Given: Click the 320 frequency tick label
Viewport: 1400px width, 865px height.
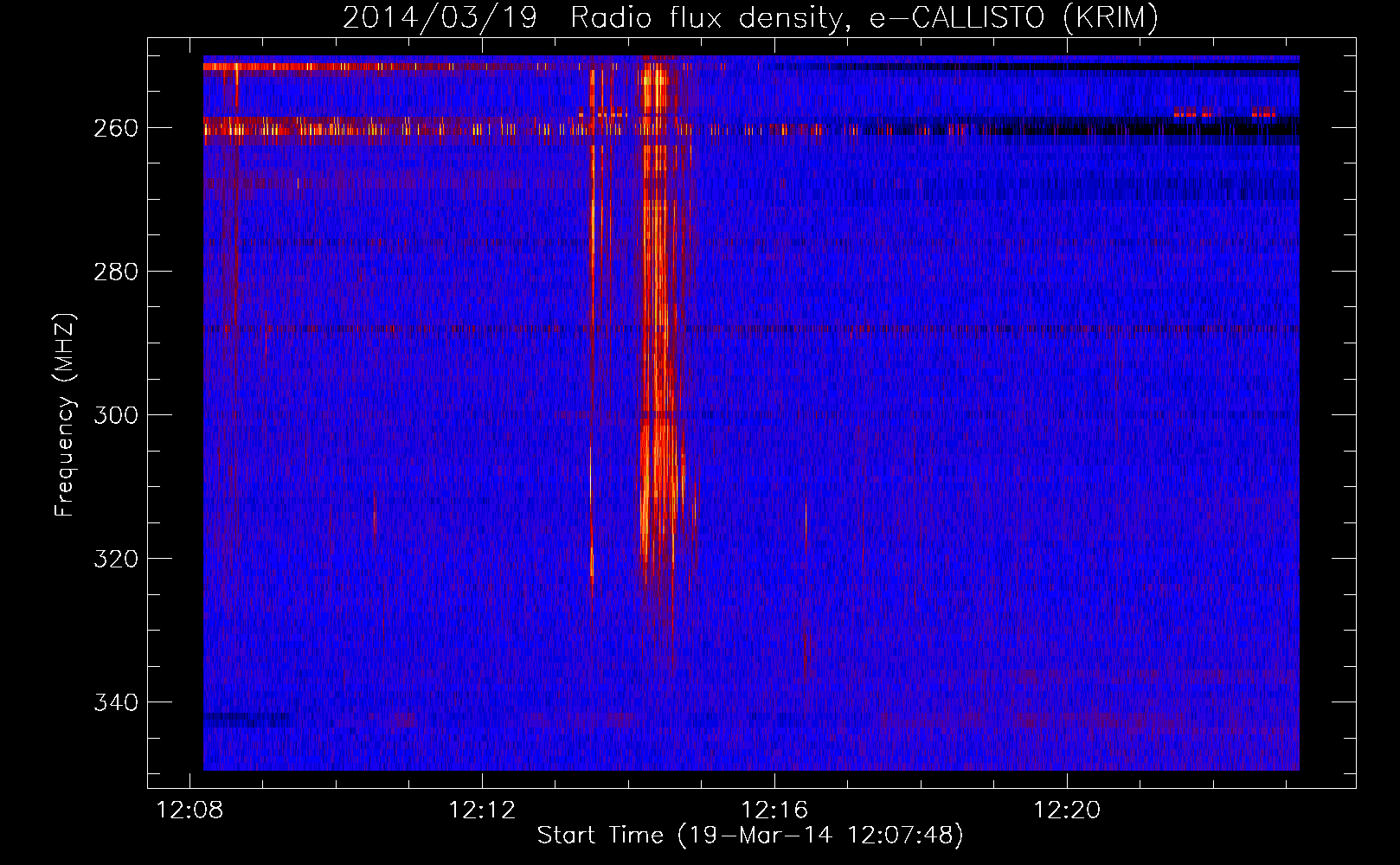Looking at the screenshot, I should pos(115,559).
